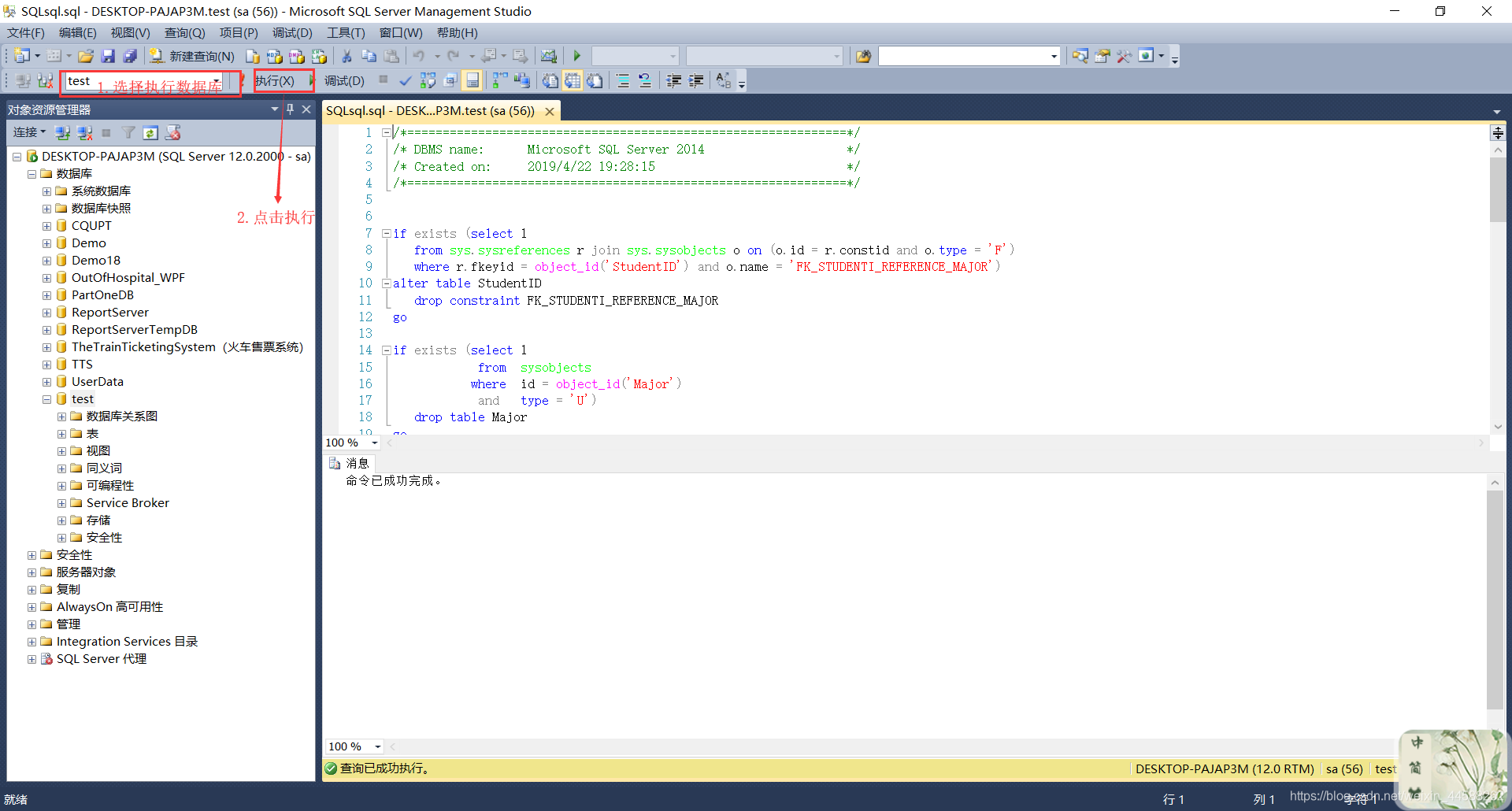Pin the Object Explorer panel
The width and height of the screenshot is (1512, 811).
pos(290,109)
